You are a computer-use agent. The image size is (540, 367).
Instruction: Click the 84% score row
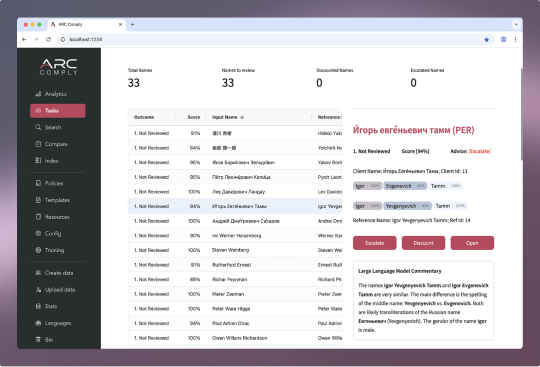click(x=235, y=148)
